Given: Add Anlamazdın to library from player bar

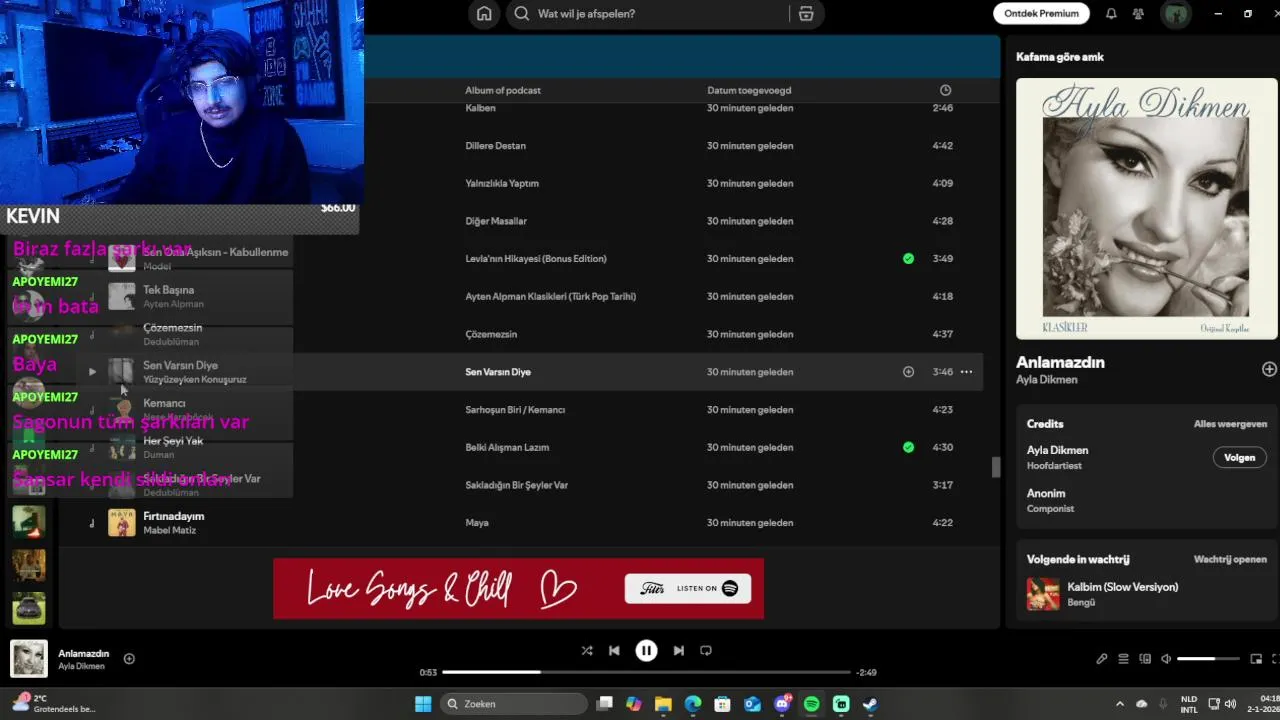Looking at the screenshot, I should (129, 658).
